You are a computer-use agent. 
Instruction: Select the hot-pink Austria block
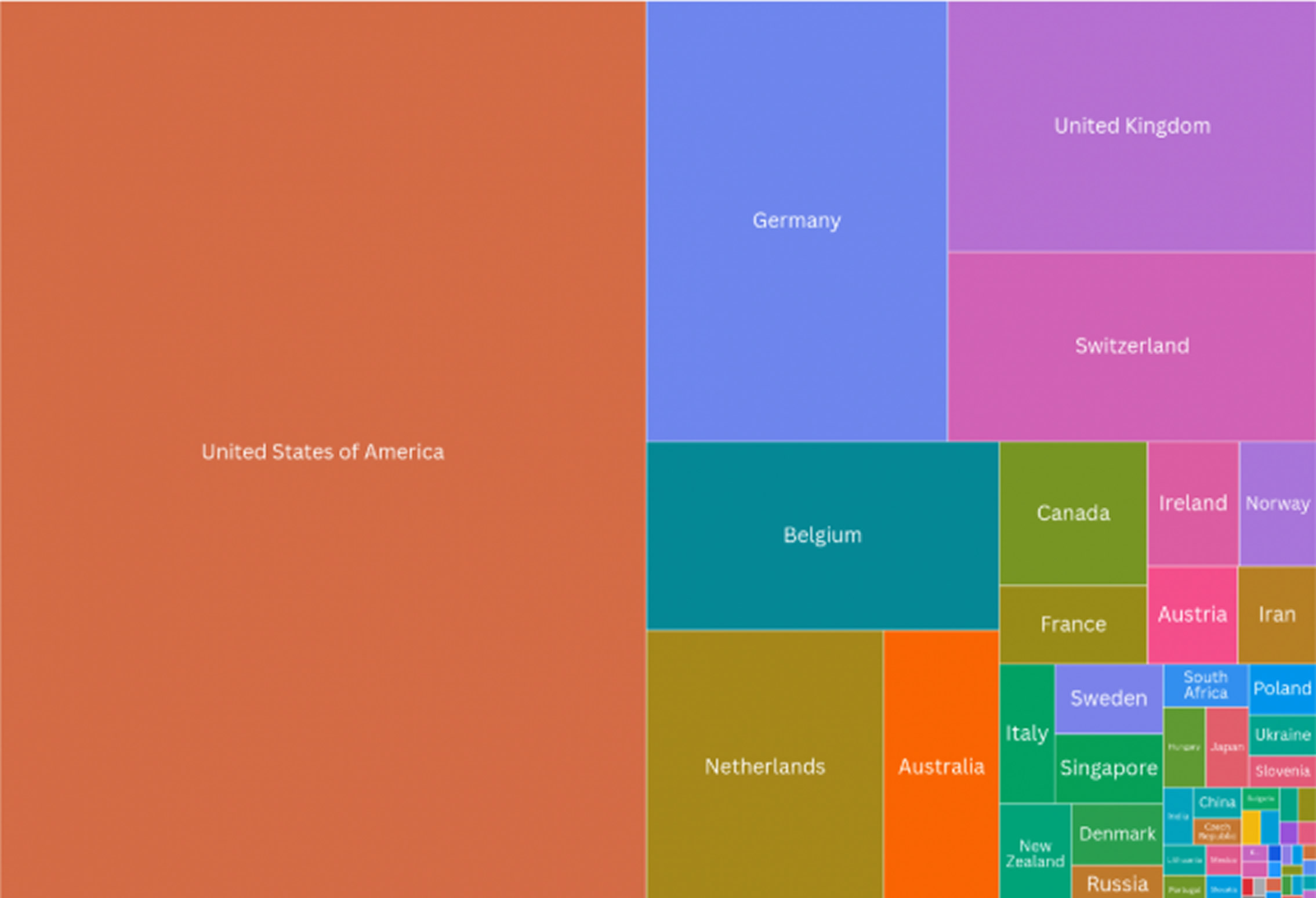coord(1192,614)
